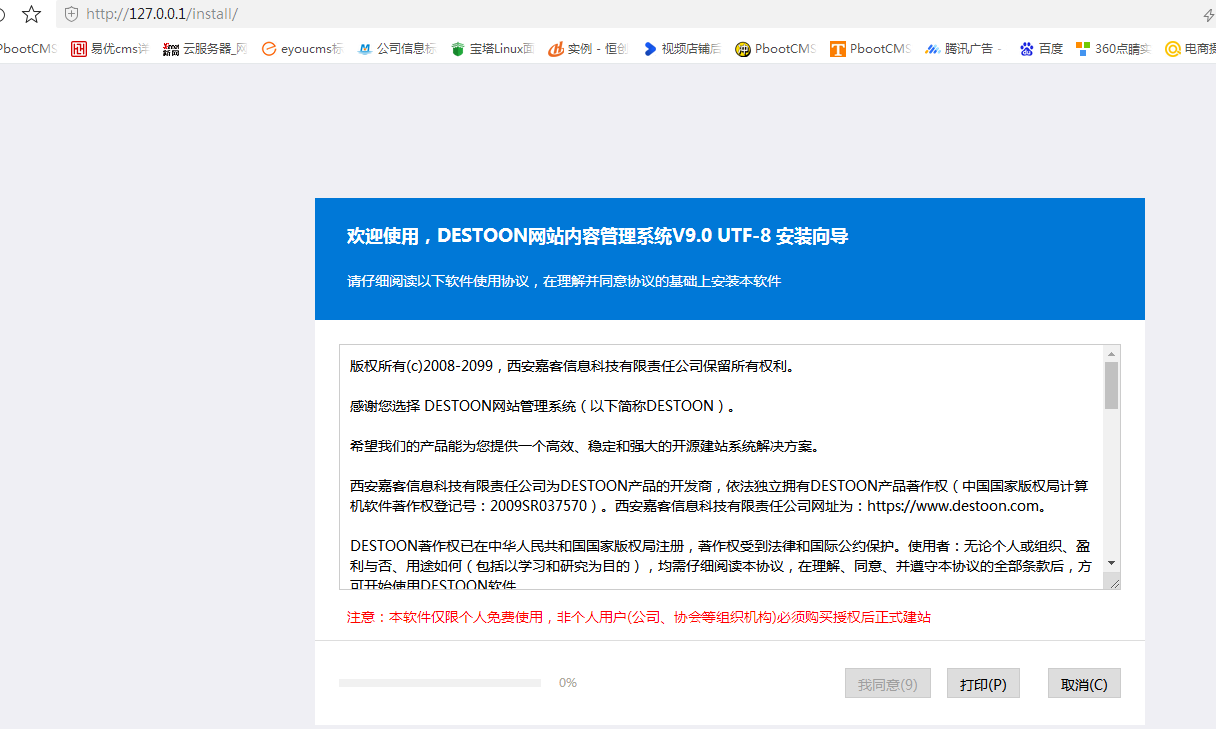Click the site security shield icon
The image size is (1216, 729).
click(70, 14)
